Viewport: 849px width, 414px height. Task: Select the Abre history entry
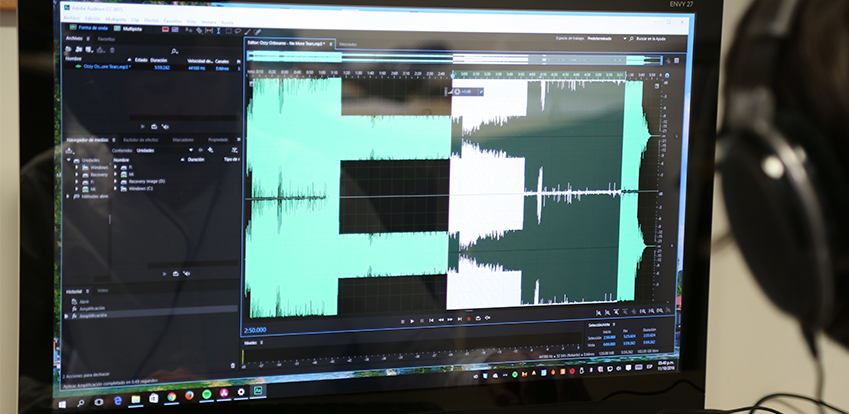click(x=84, y=301)
